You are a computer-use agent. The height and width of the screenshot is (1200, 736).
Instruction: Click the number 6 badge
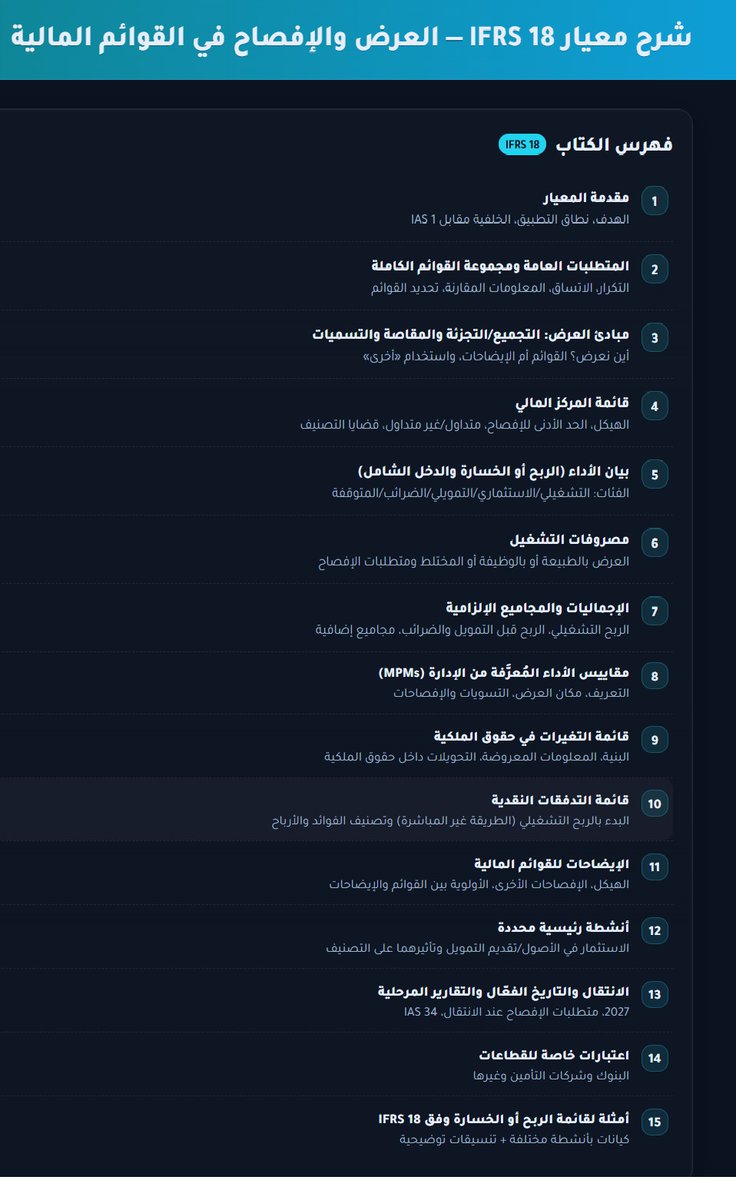pyautogui.click(x=655, y=542)
